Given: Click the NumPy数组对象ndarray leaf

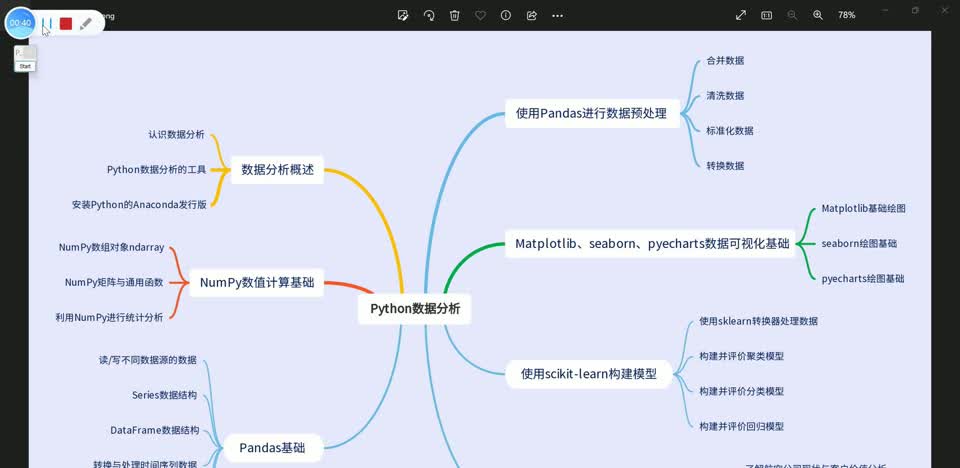Looking at the screenshot, I should (x=111, y=247).
